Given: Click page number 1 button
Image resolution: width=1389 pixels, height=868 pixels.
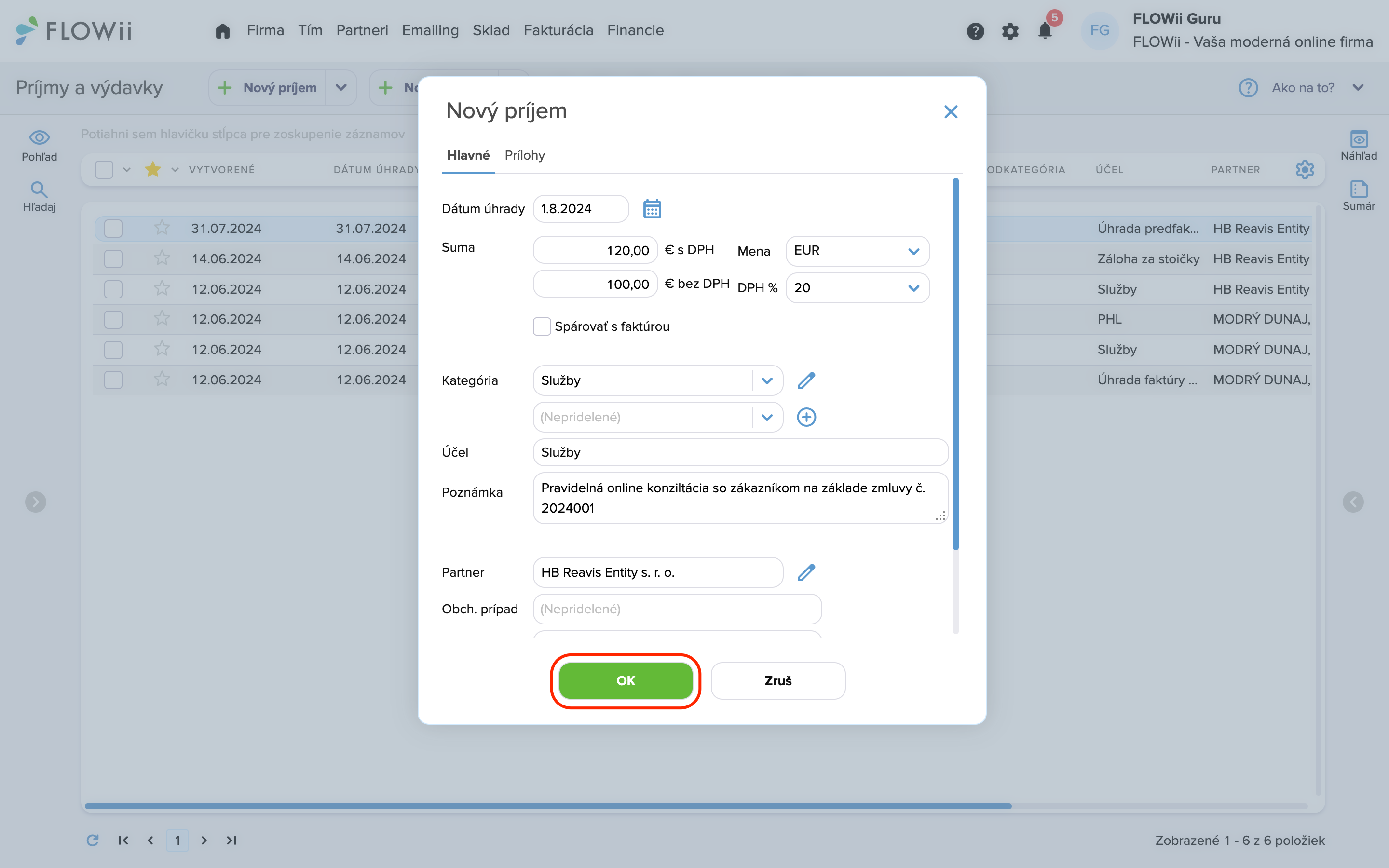Looking at the screenshot, I should click(x=177, y=841).
